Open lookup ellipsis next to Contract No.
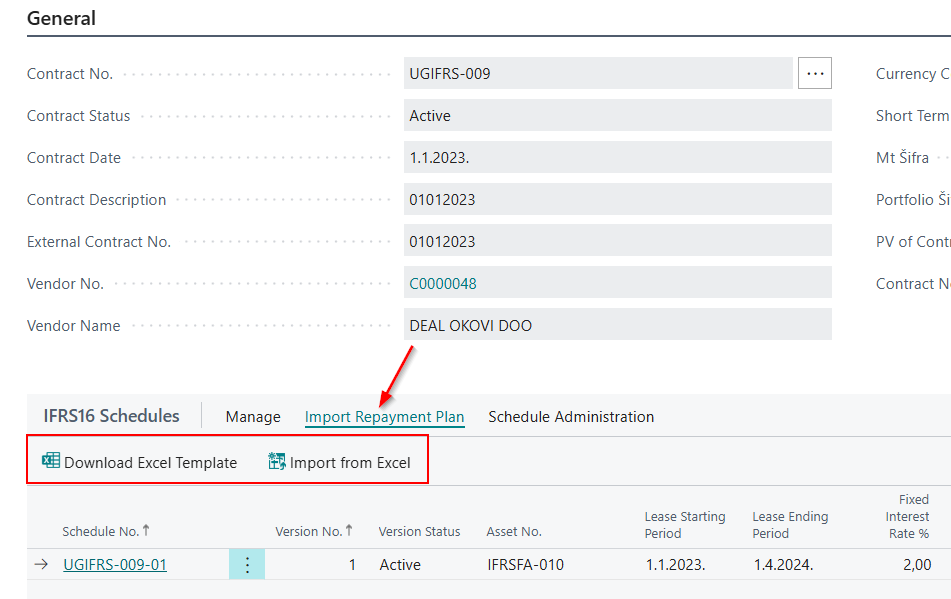 tap(815, 73)
